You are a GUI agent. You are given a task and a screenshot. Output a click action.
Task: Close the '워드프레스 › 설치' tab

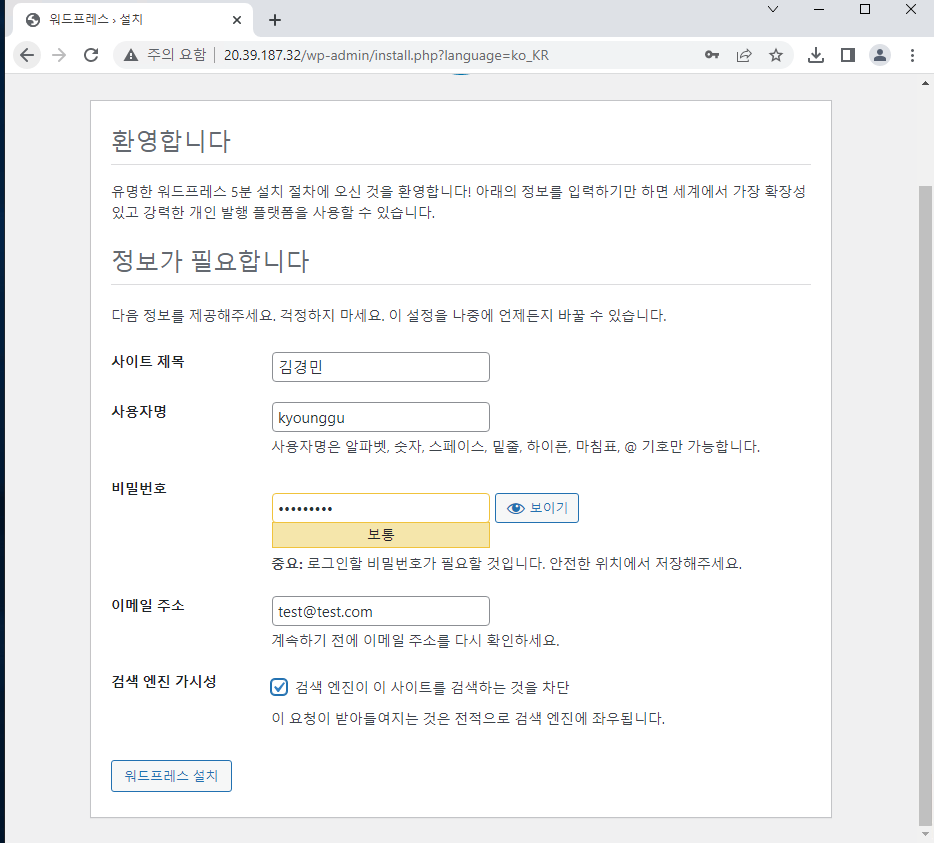[x=237, y=20]
